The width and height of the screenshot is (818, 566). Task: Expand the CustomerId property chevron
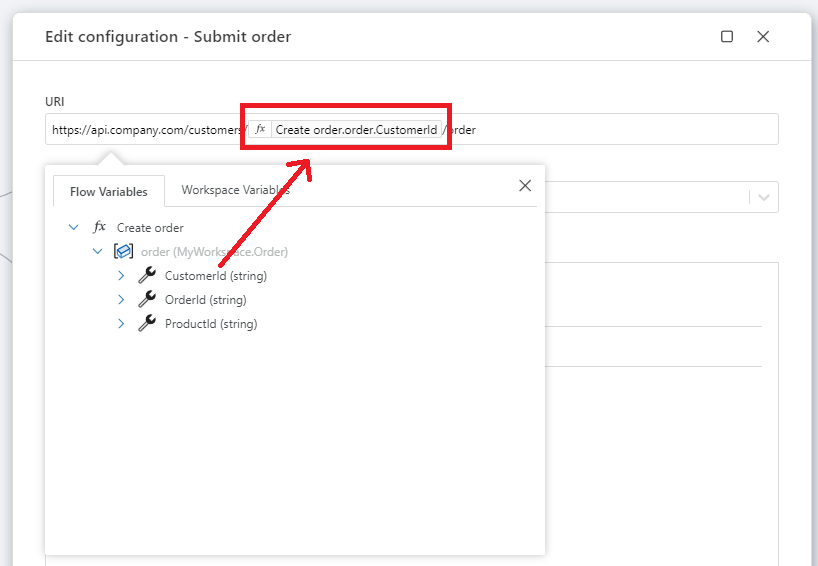tap(121, 276)
